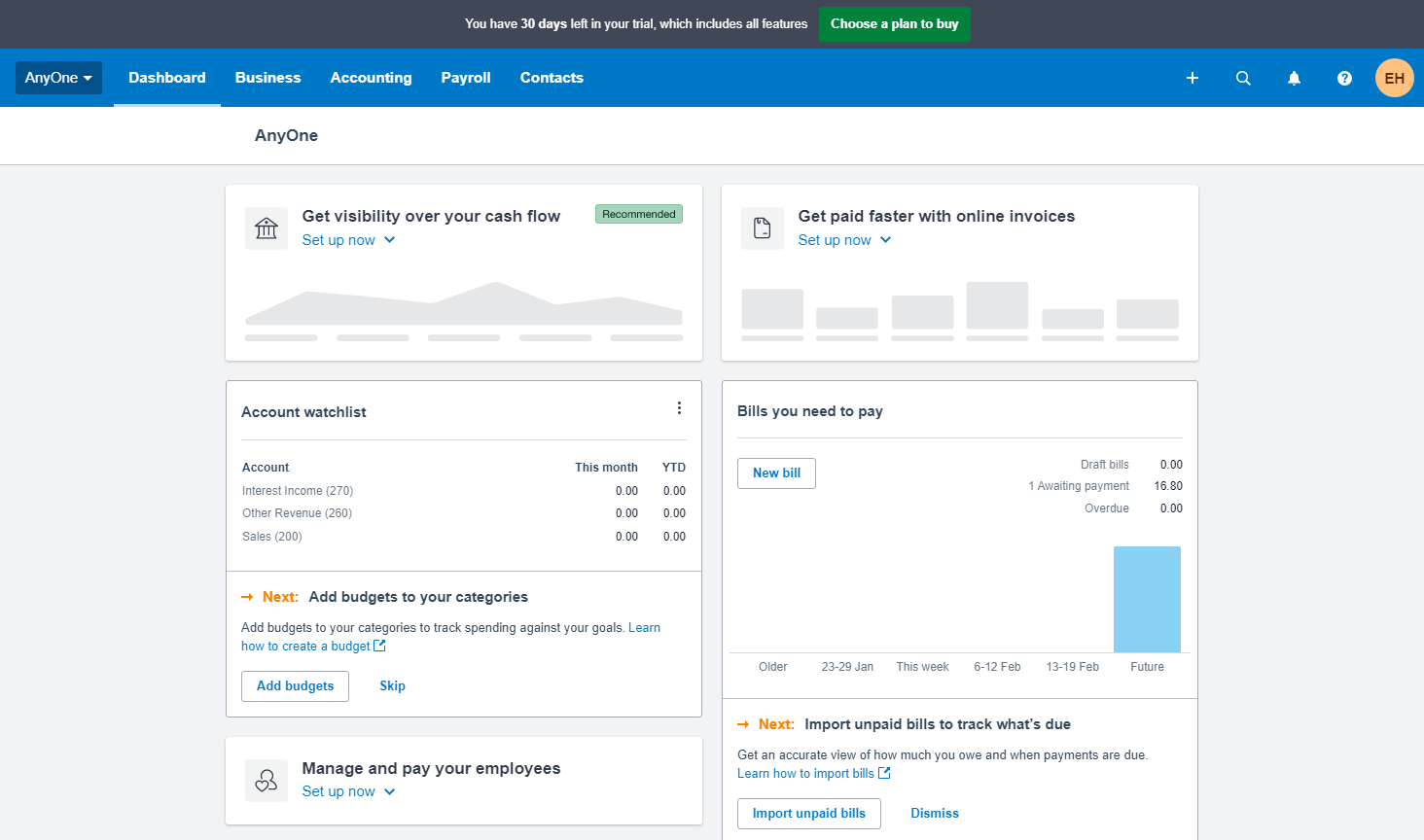Click the invoice document icon
The image size is (1424, 840).
point(762,227)
